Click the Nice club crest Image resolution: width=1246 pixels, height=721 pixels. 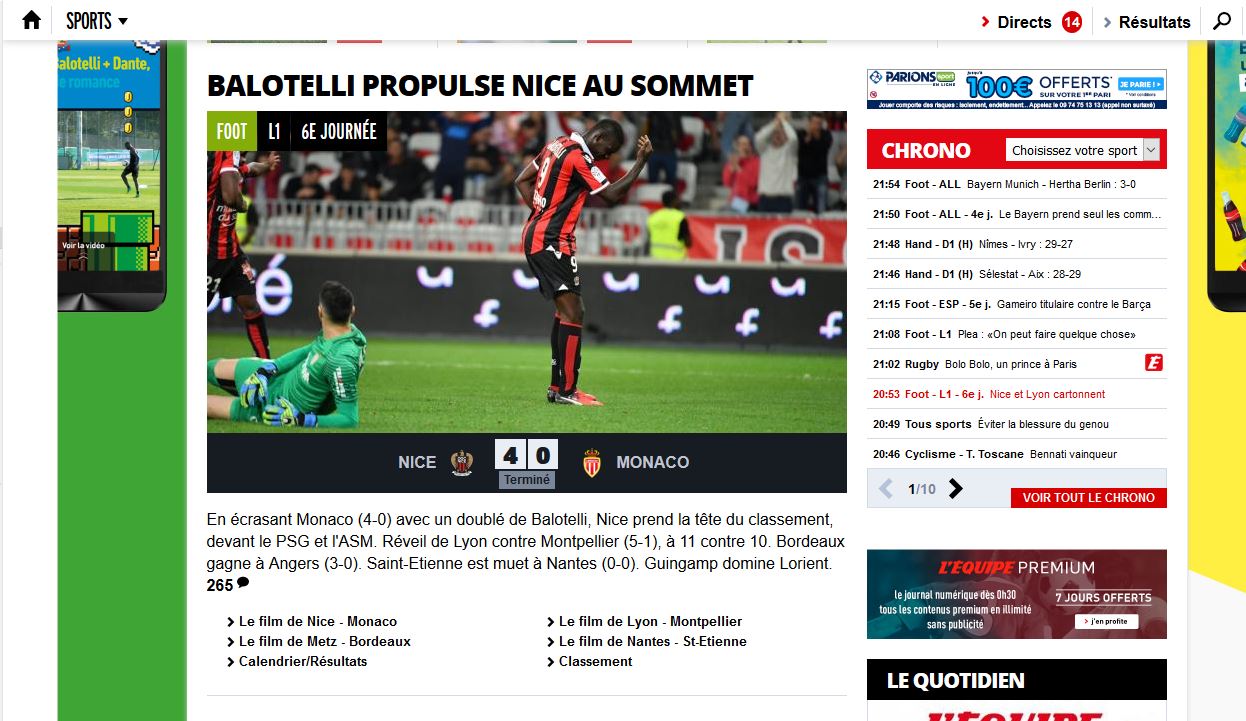tap(461, 462)
